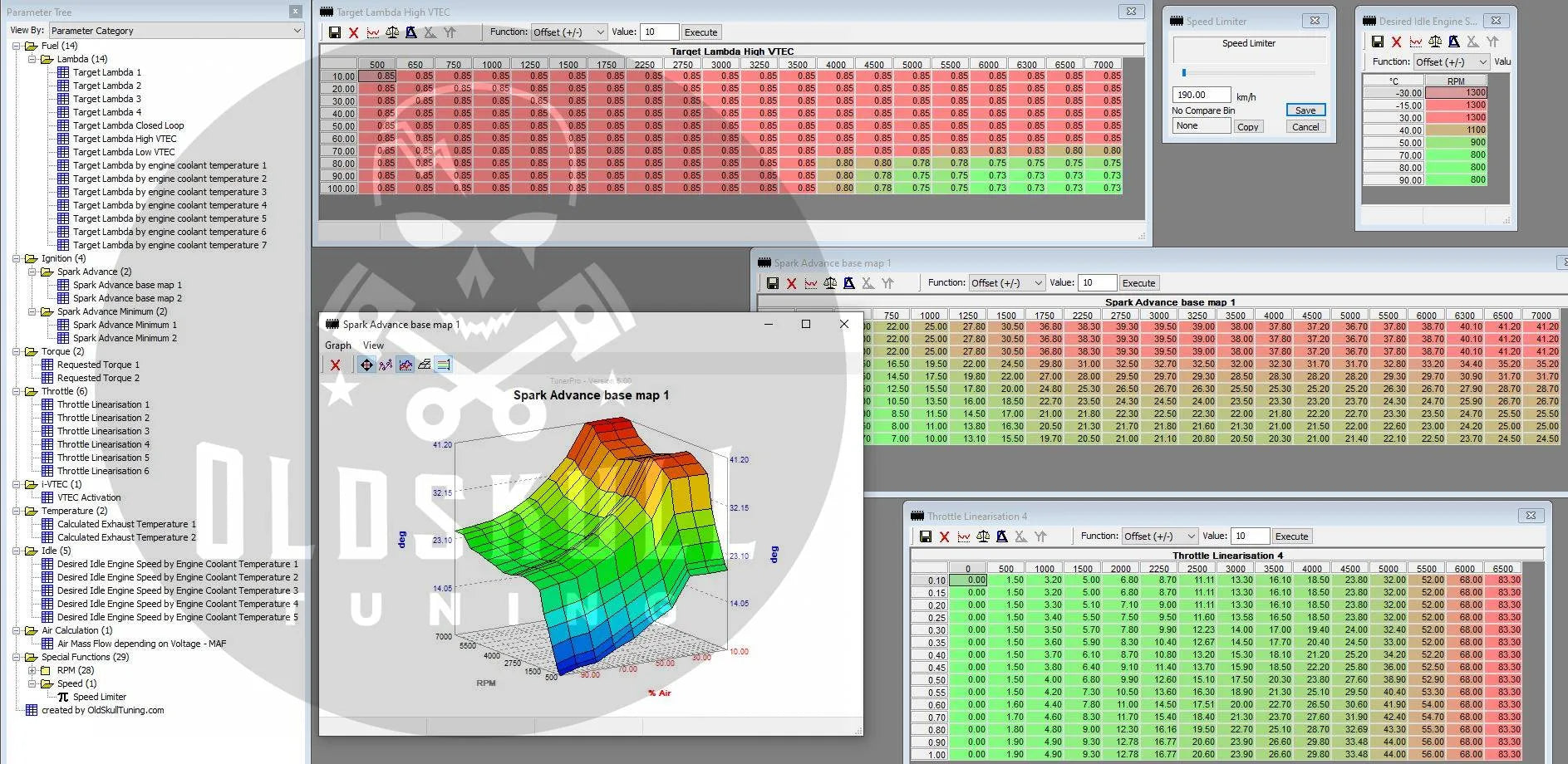The image size is (1568, 764).
Task: Click the Speed Limiter slider handle
Action: coord(1184,73)
